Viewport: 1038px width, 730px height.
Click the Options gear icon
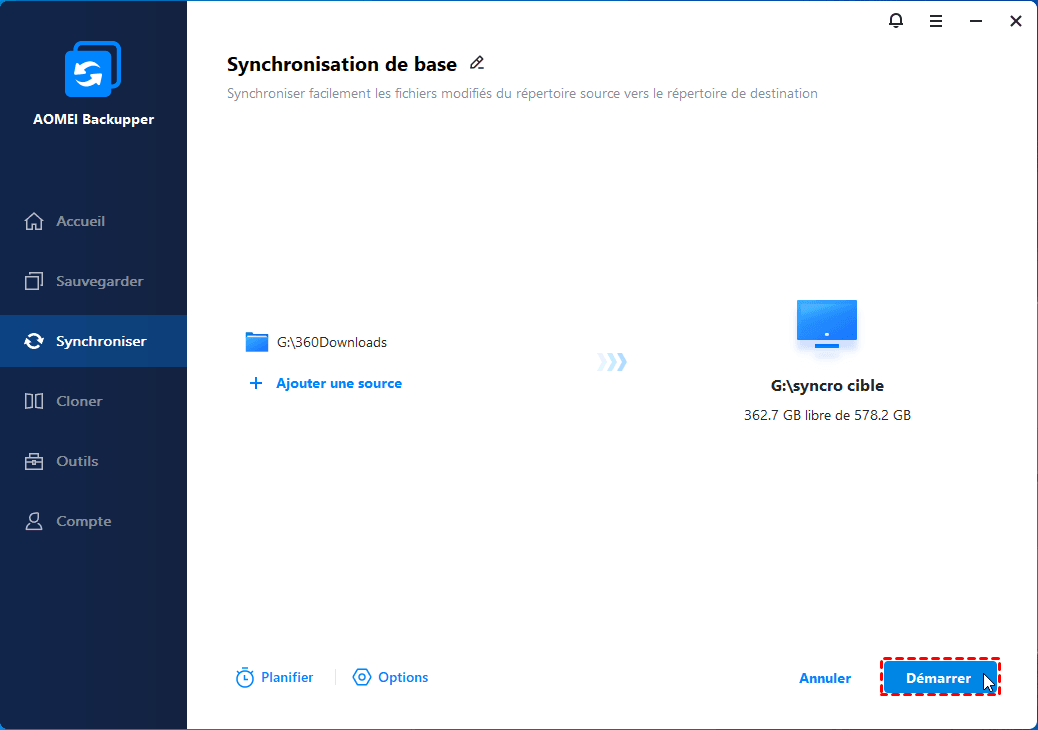(361, 677)
